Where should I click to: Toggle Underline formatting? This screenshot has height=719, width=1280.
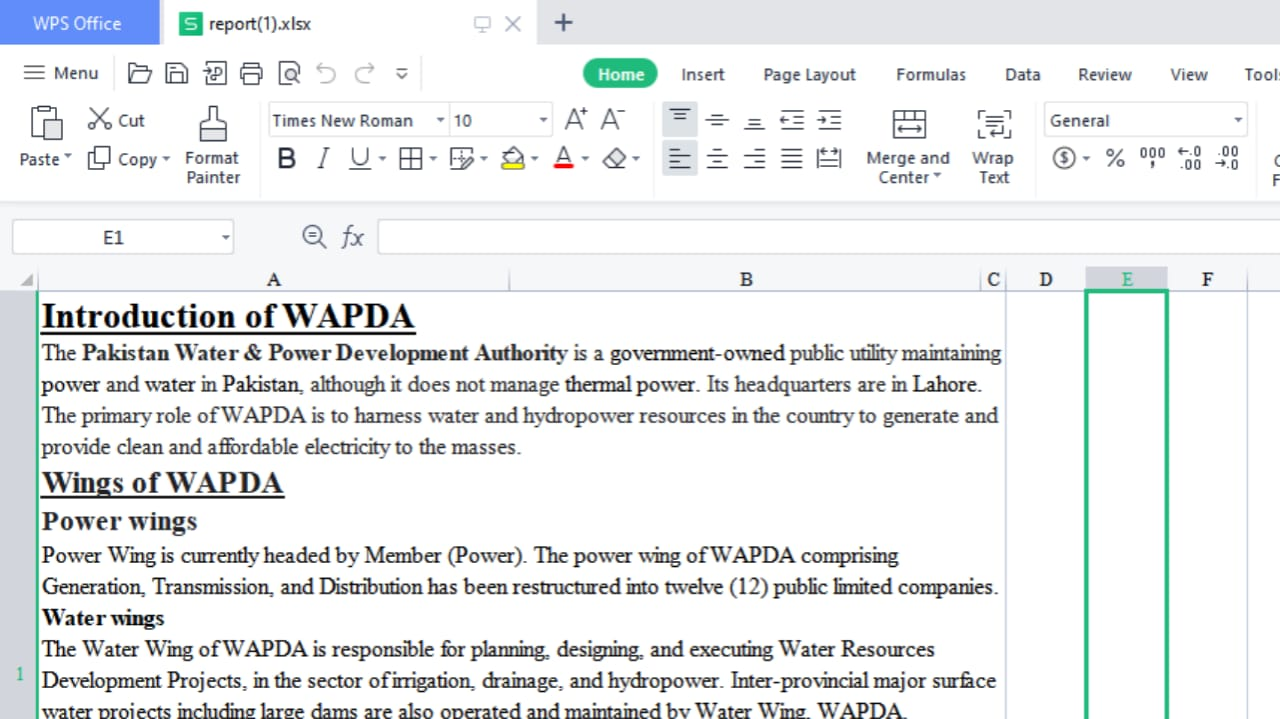pos(359,158)
